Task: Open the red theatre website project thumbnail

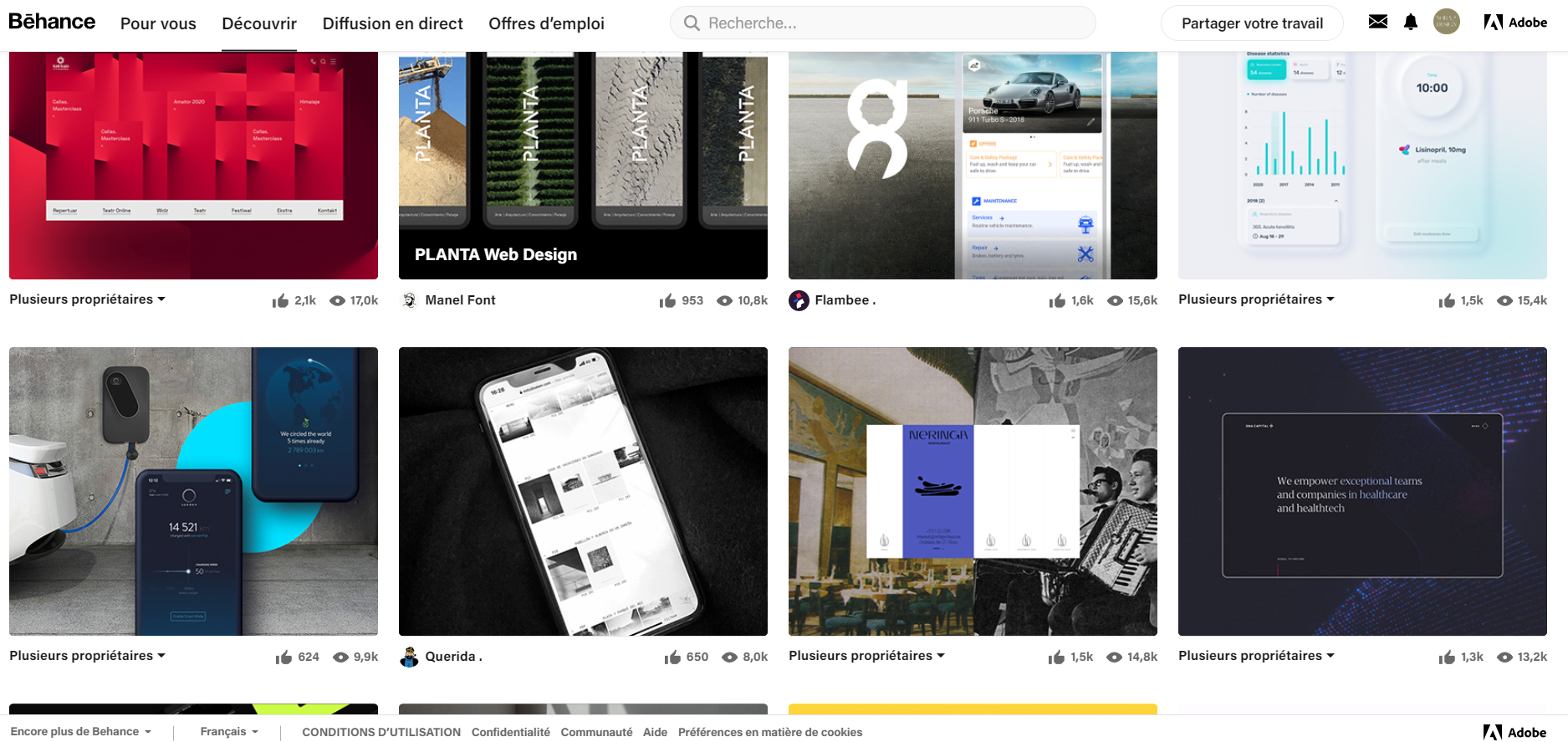Action: pyautogui.click(x=193, y=166)
